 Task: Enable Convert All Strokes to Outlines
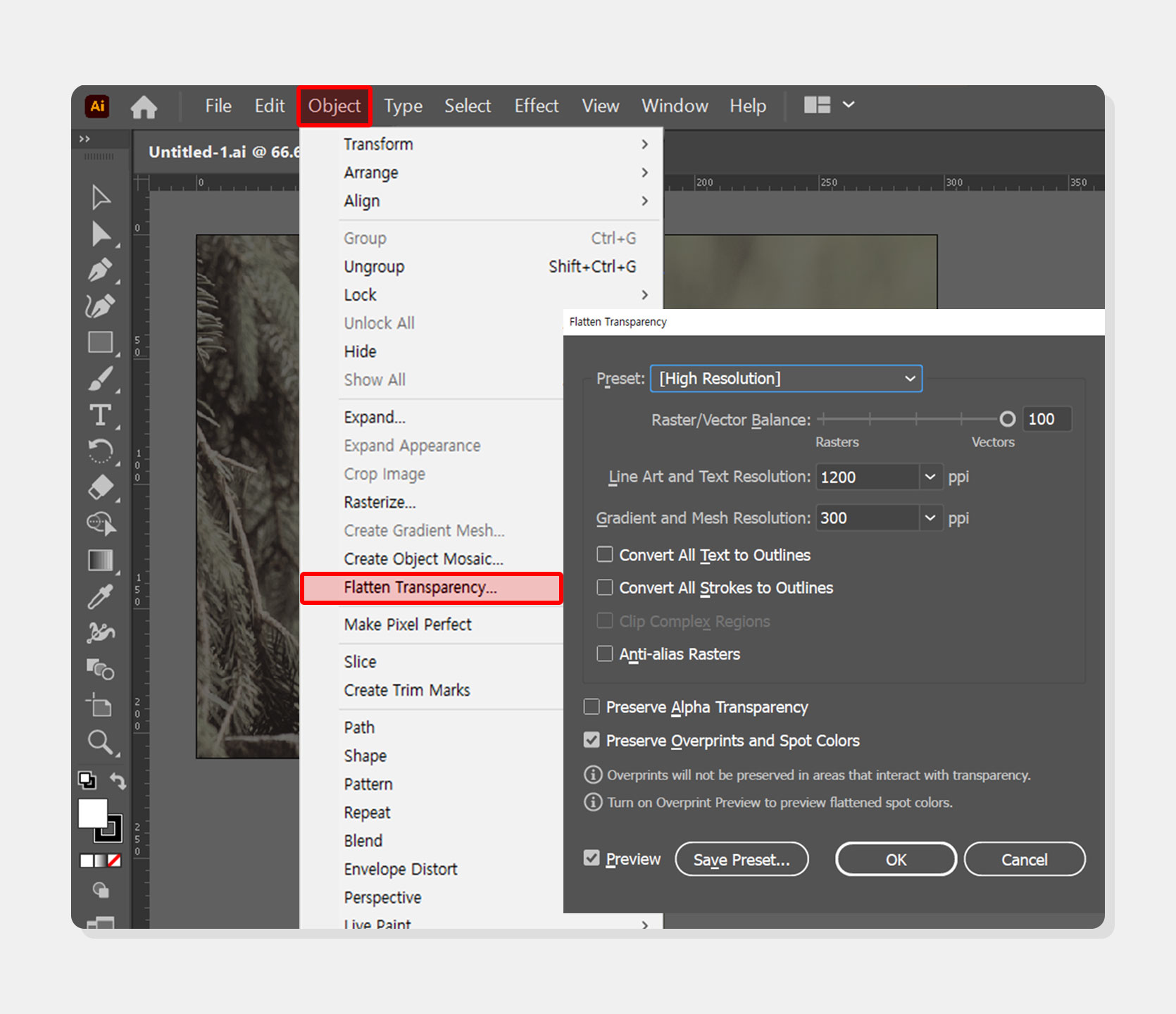coord(605,587)
